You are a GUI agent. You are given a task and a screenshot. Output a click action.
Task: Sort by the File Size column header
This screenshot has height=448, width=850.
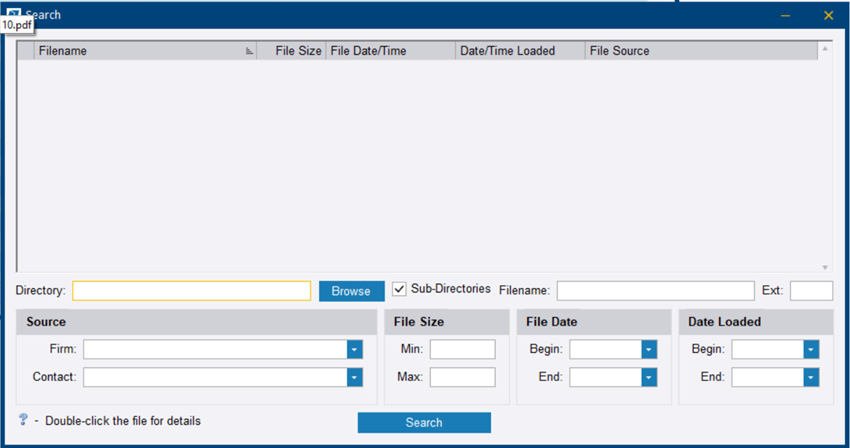(x=298, y=51)
